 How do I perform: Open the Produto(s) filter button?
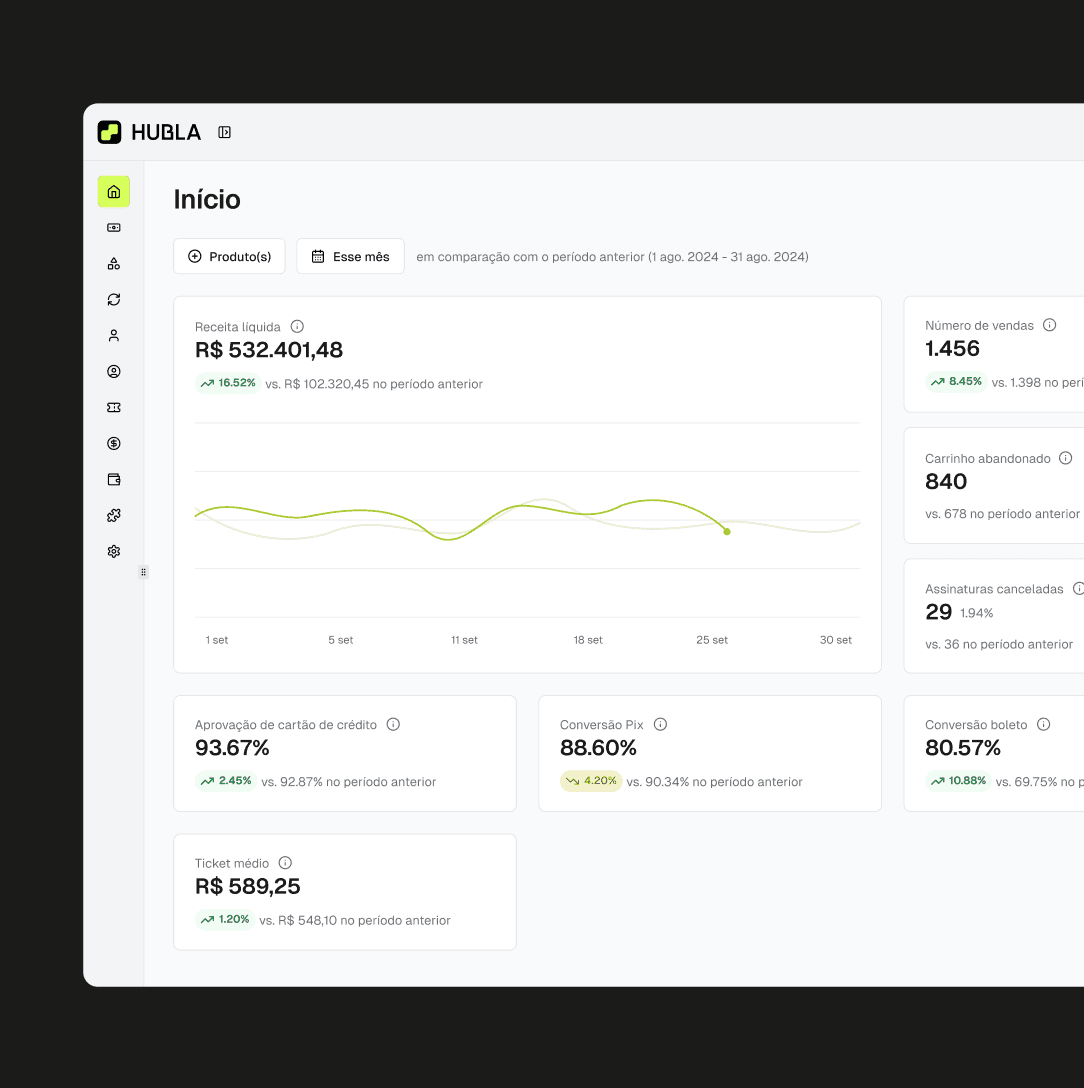(229, 256)
